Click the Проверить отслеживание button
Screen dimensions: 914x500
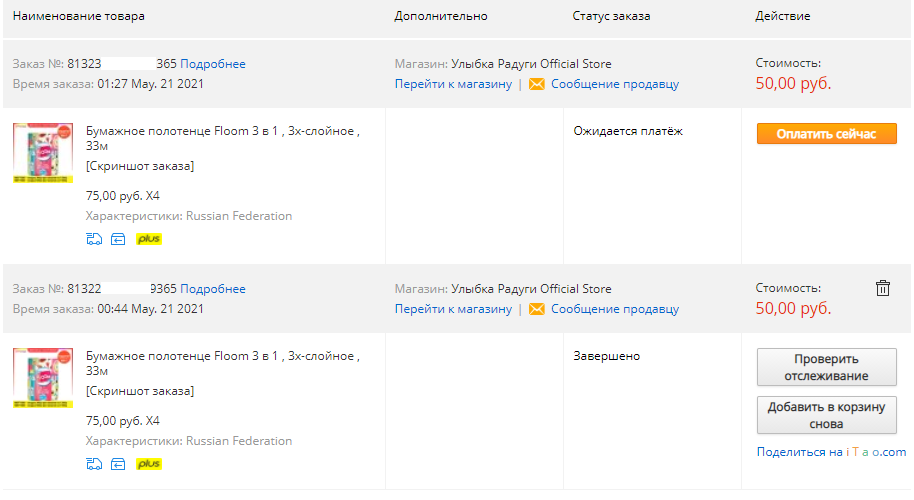click(827, 367)
